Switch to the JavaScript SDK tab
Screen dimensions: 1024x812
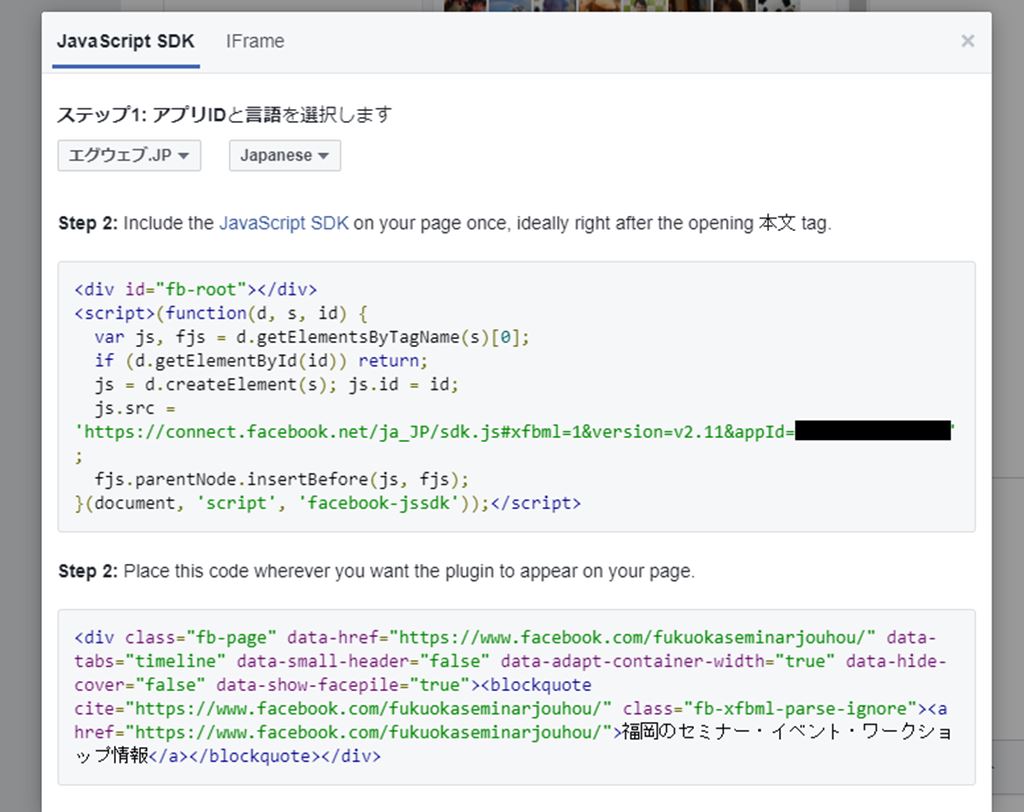click(125, 41)
